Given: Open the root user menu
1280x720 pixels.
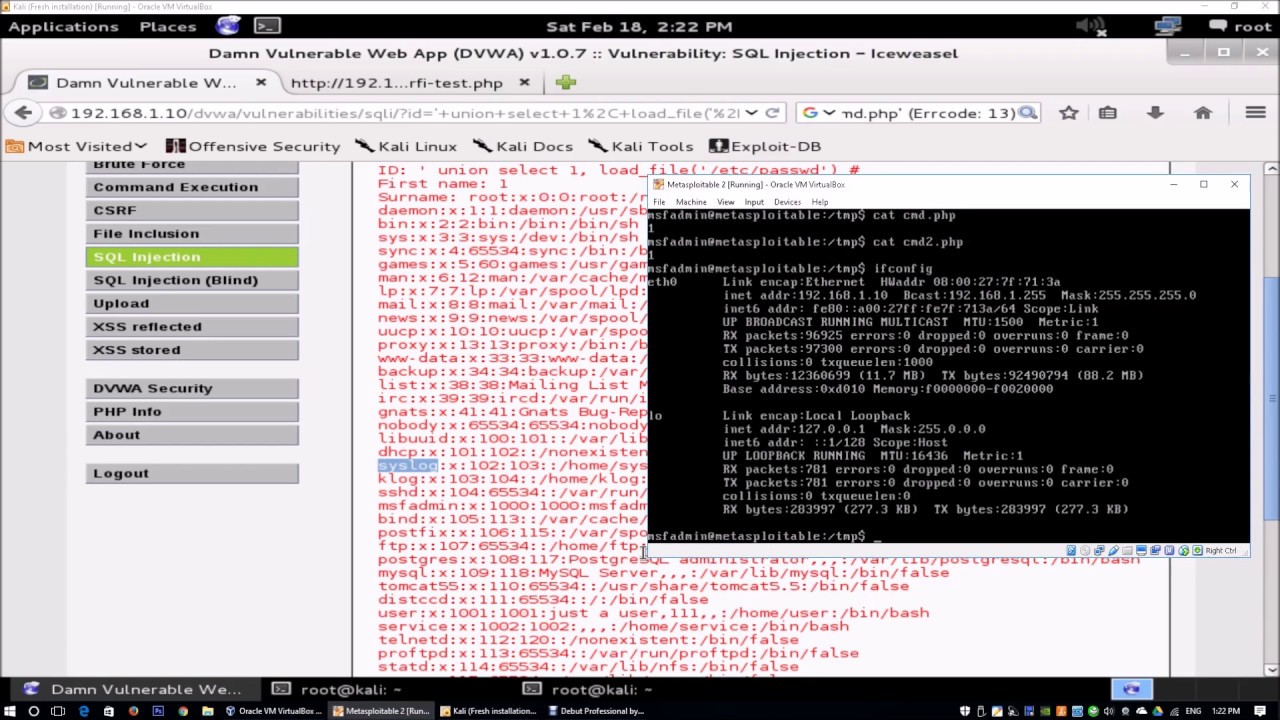Looking at the screenshot, I should click(x=1240, y=26).
